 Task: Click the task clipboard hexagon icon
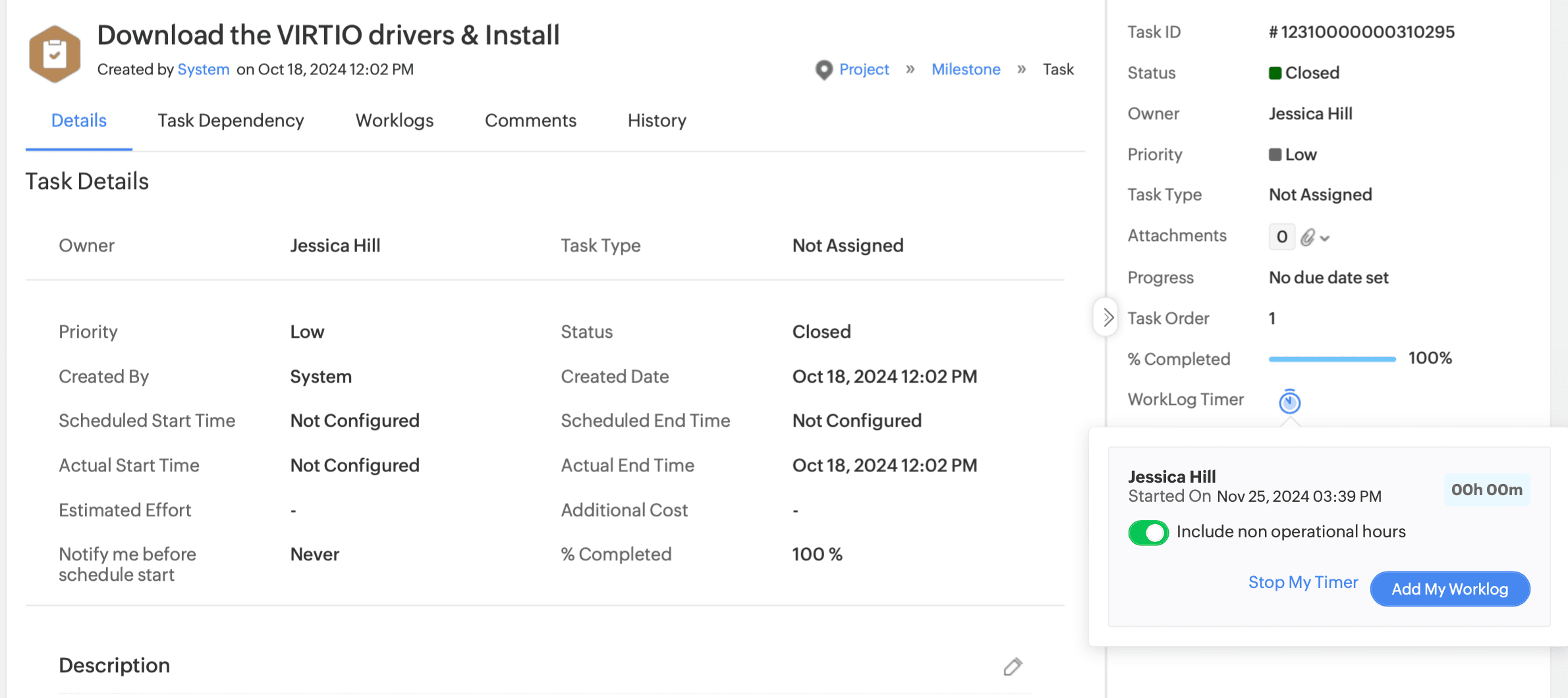pos(55,53)
